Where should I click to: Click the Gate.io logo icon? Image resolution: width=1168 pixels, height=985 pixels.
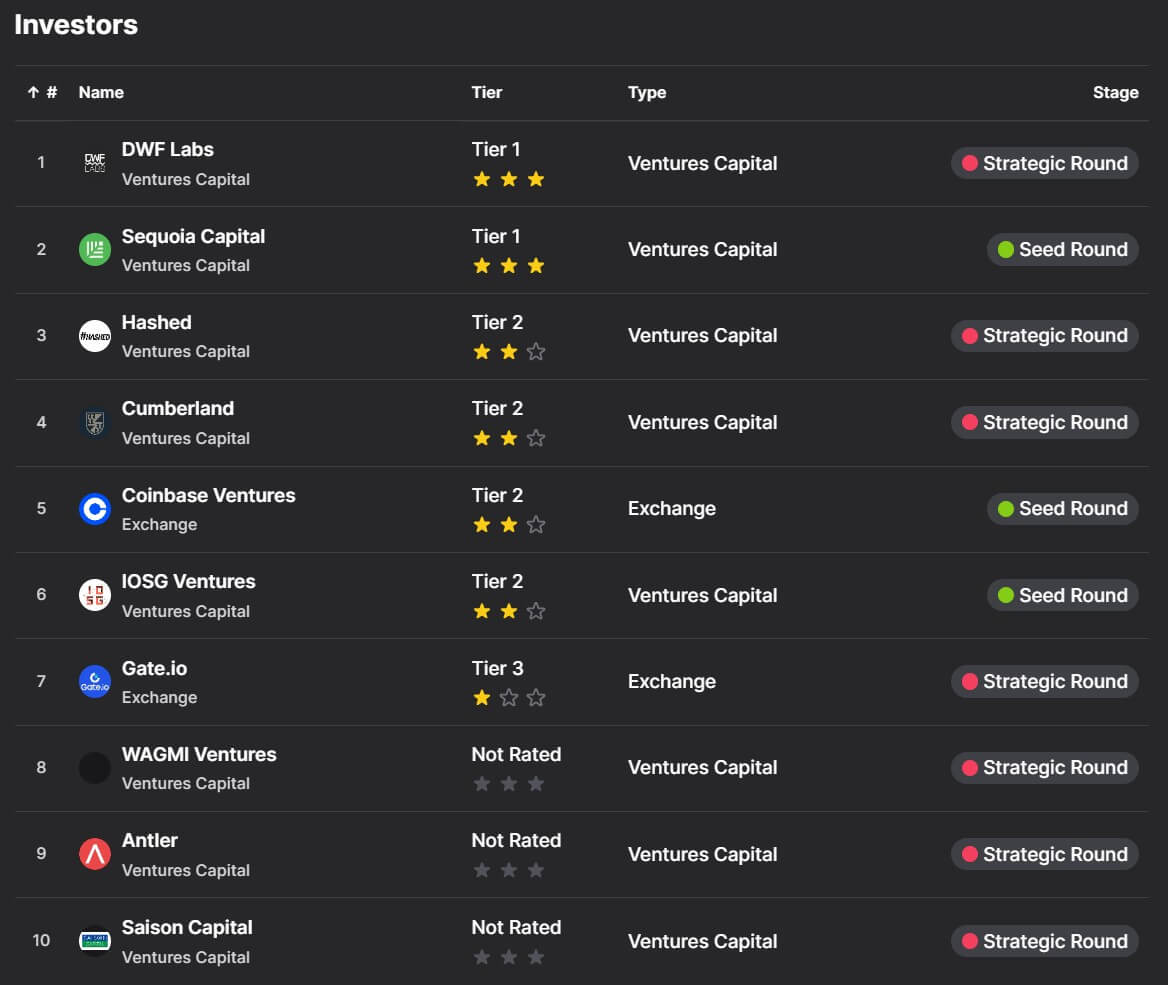click(x=95, y=682)
